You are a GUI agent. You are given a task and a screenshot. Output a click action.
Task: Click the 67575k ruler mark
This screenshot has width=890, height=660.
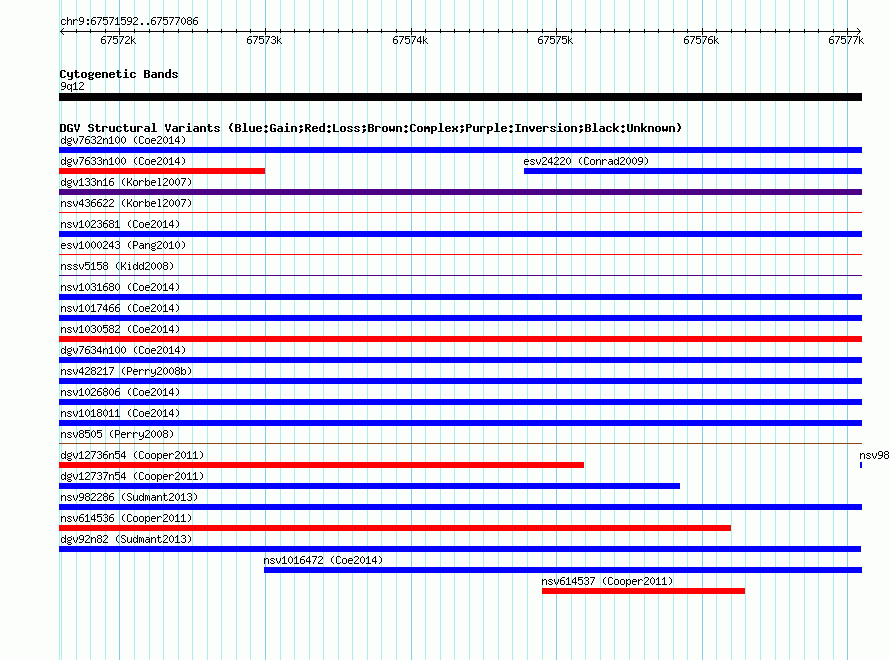point(555,40)
